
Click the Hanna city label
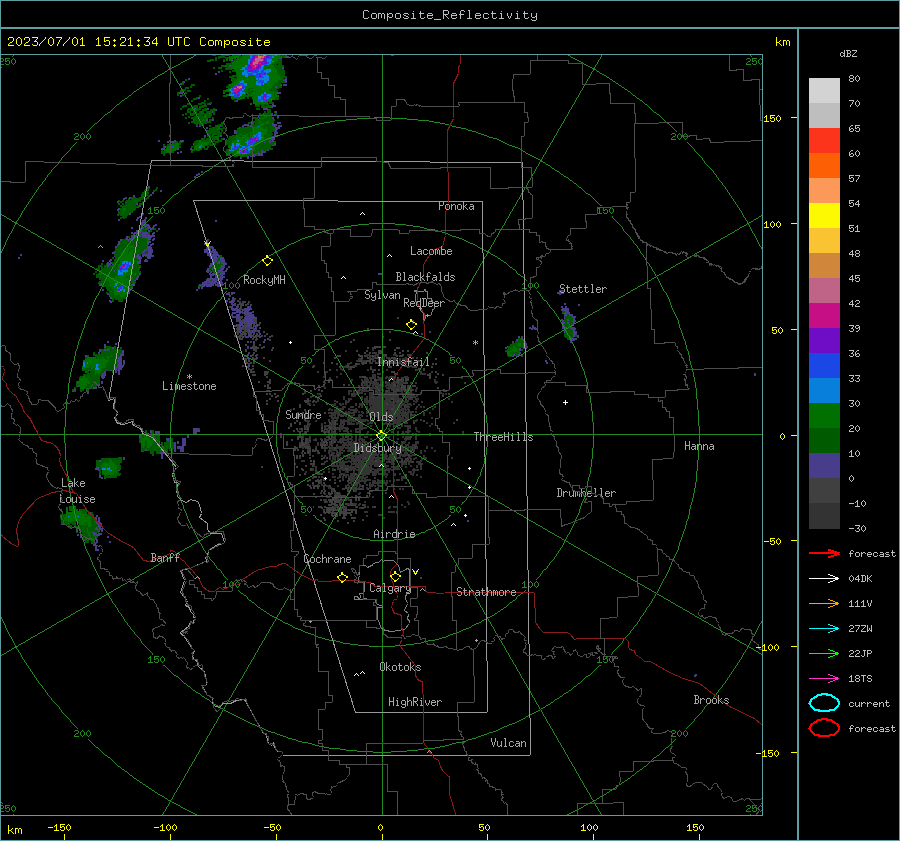(x=699, y=446)
